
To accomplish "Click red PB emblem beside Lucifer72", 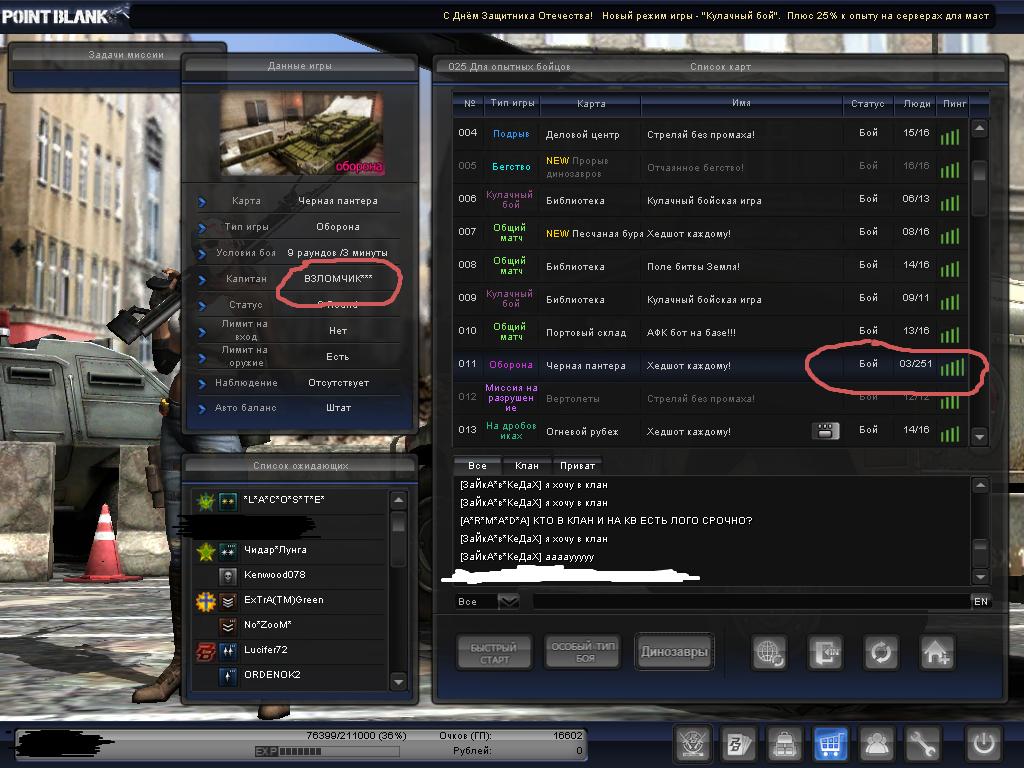I will 206,650.
